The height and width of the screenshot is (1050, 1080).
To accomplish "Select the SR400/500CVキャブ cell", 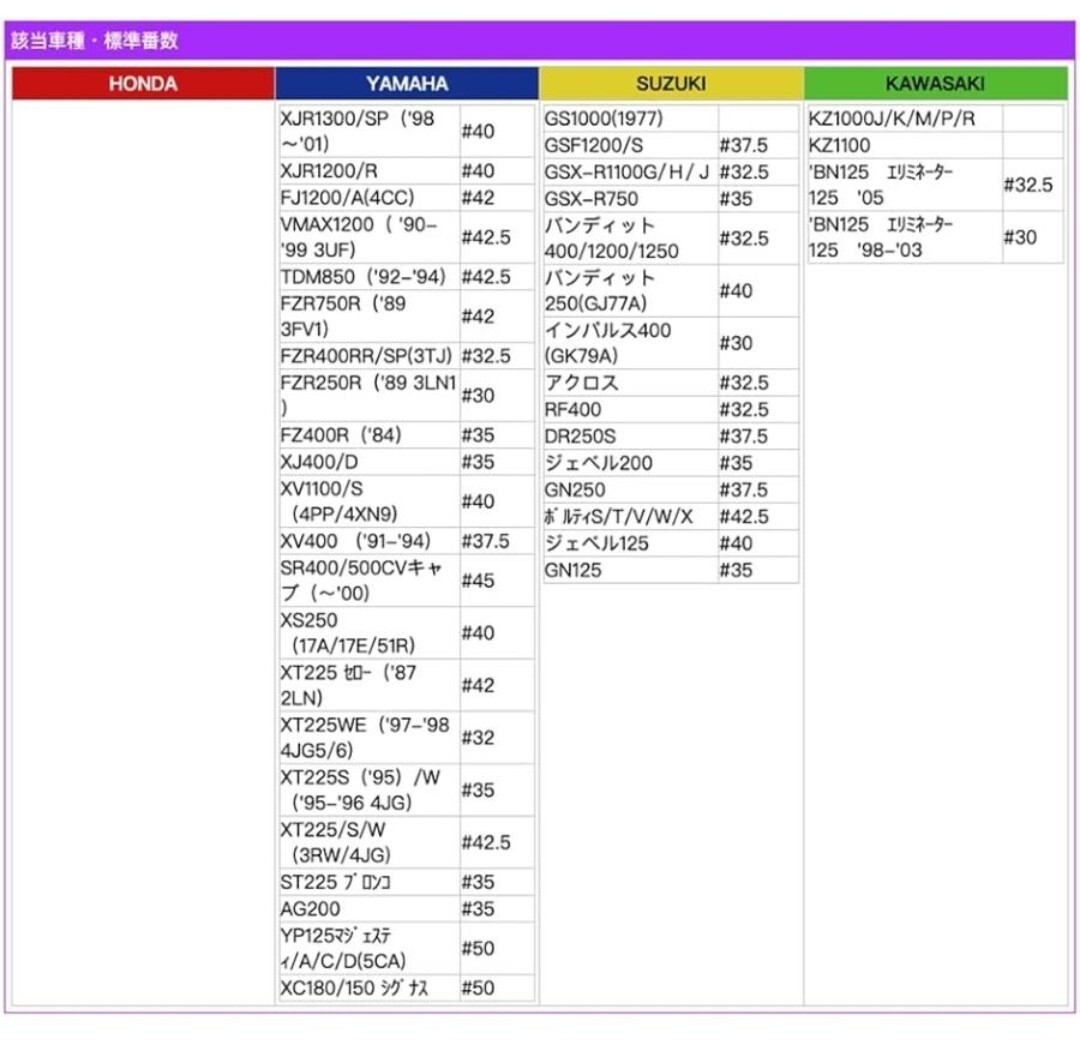I will click(x=368, y=580).
